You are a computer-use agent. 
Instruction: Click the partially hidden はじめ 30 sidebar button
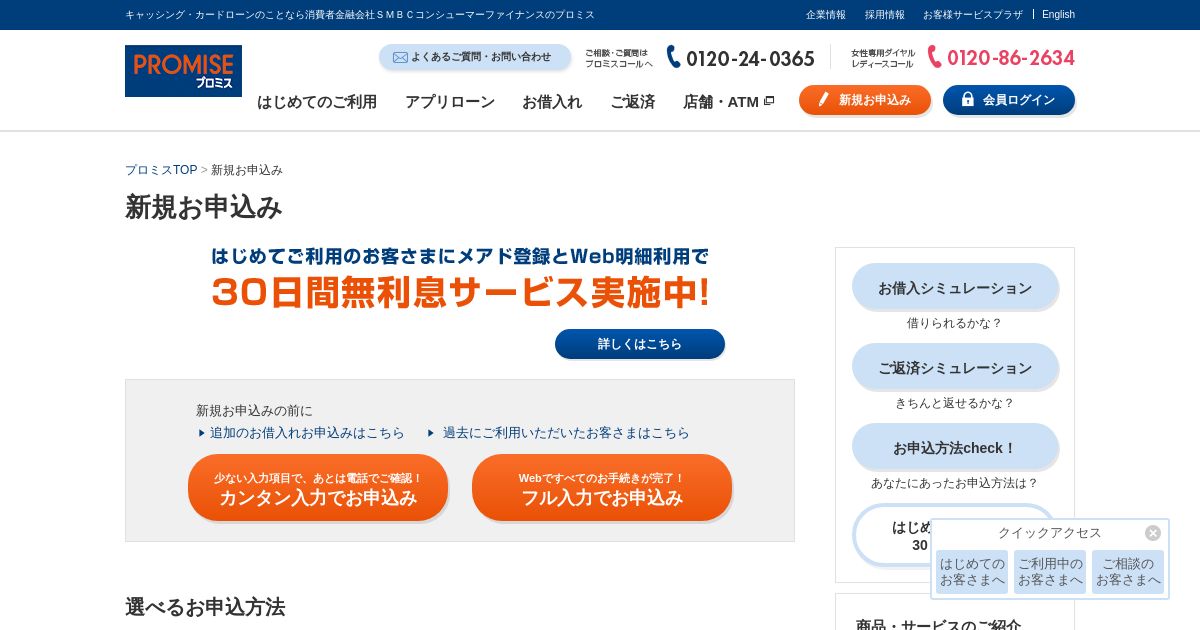[892, 536]
